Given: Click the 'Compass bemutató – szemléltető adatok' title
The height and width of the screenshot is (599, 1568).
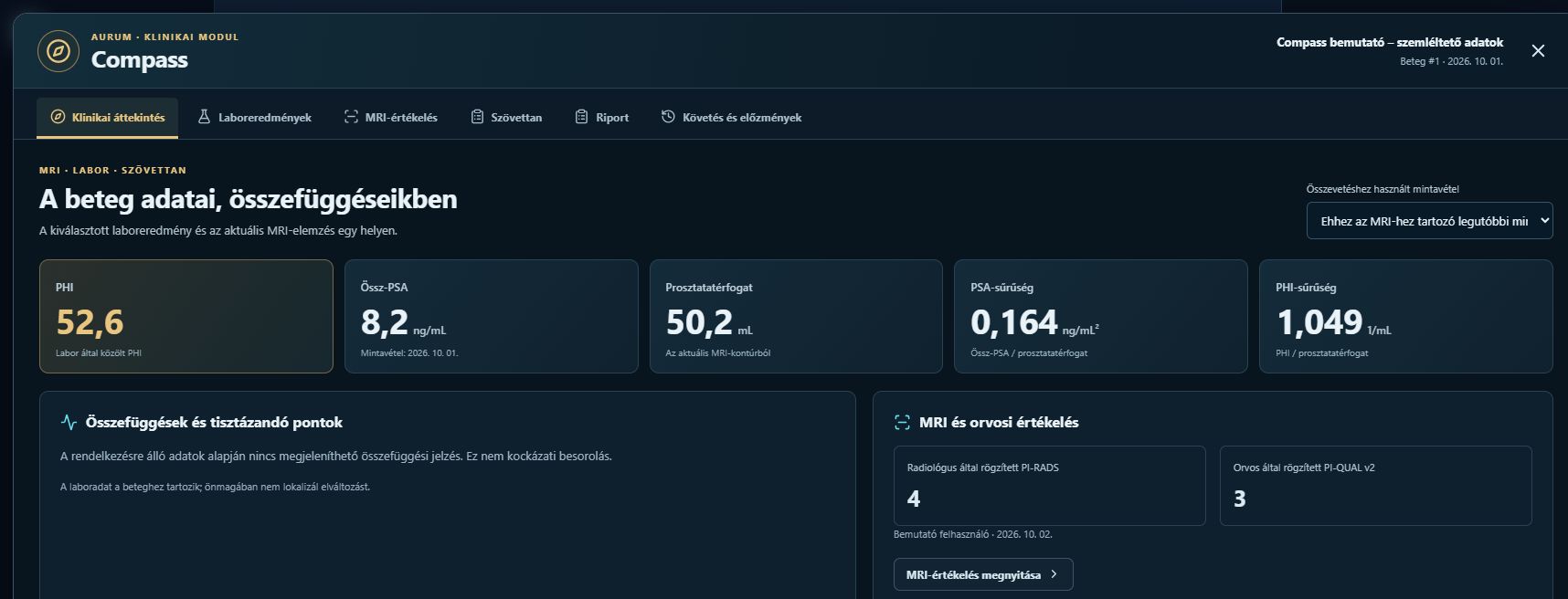Looking at the screenshot, I should click(x=1390, y=42).
